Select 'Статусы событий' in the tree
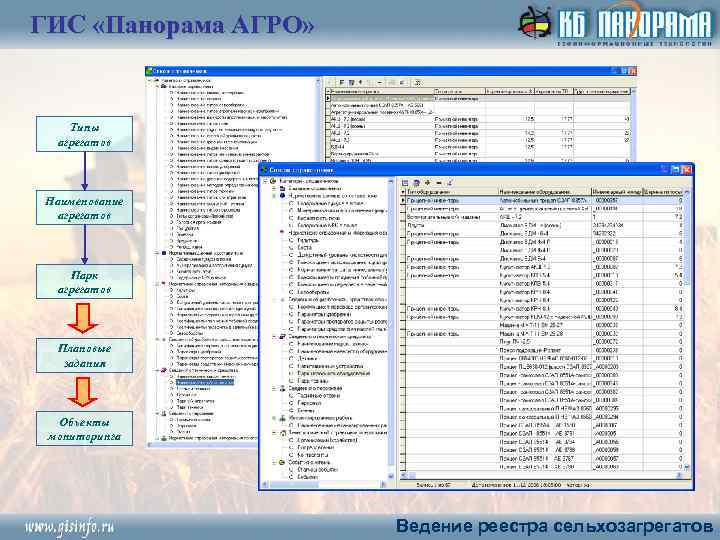This screenshot has height=540, width=720. (x=318, y=470)
